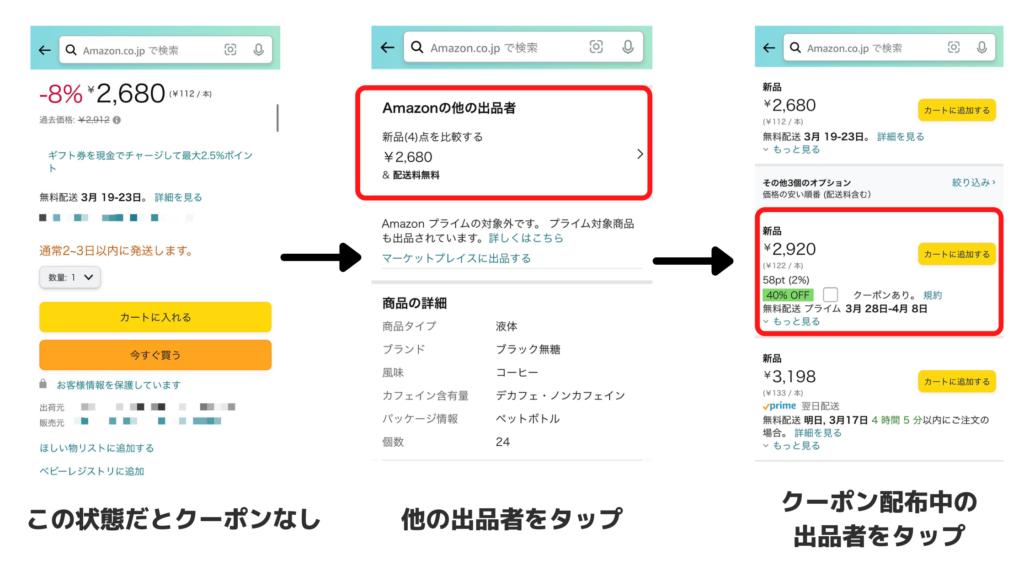Click ベビーレジストリに追加
The image size is (1024, 576).
(91, 472)
